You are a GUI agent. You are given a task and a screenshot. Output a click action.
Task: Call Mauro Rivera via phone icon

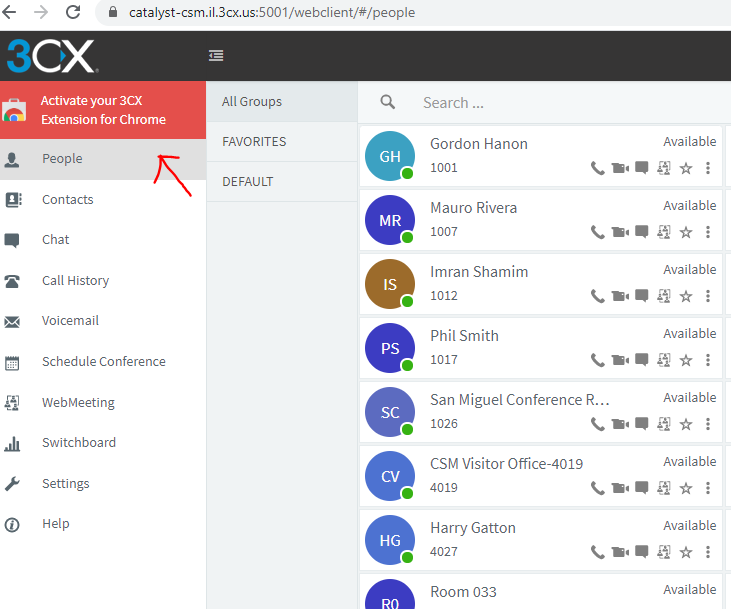pyautogui.click(x=597, y=232)
